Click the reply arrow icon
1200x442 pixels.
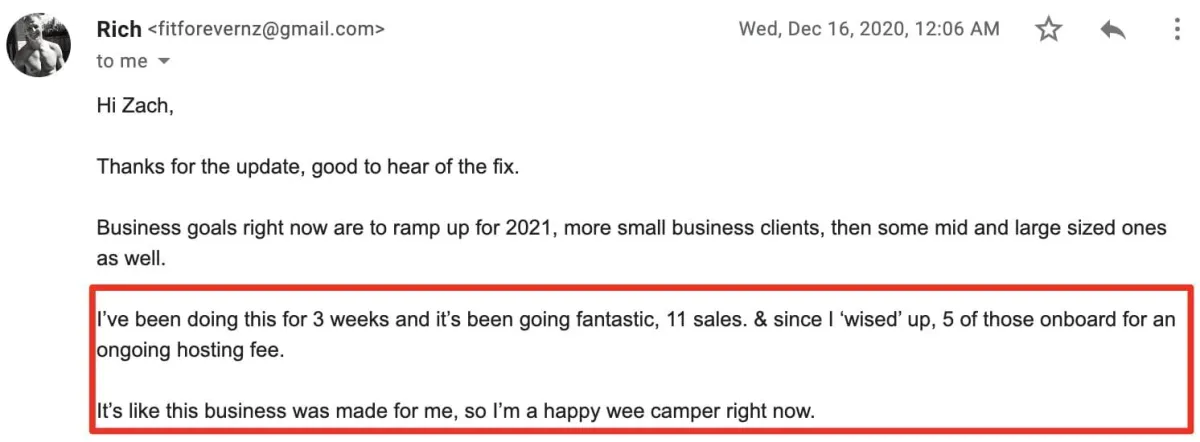1112,31
